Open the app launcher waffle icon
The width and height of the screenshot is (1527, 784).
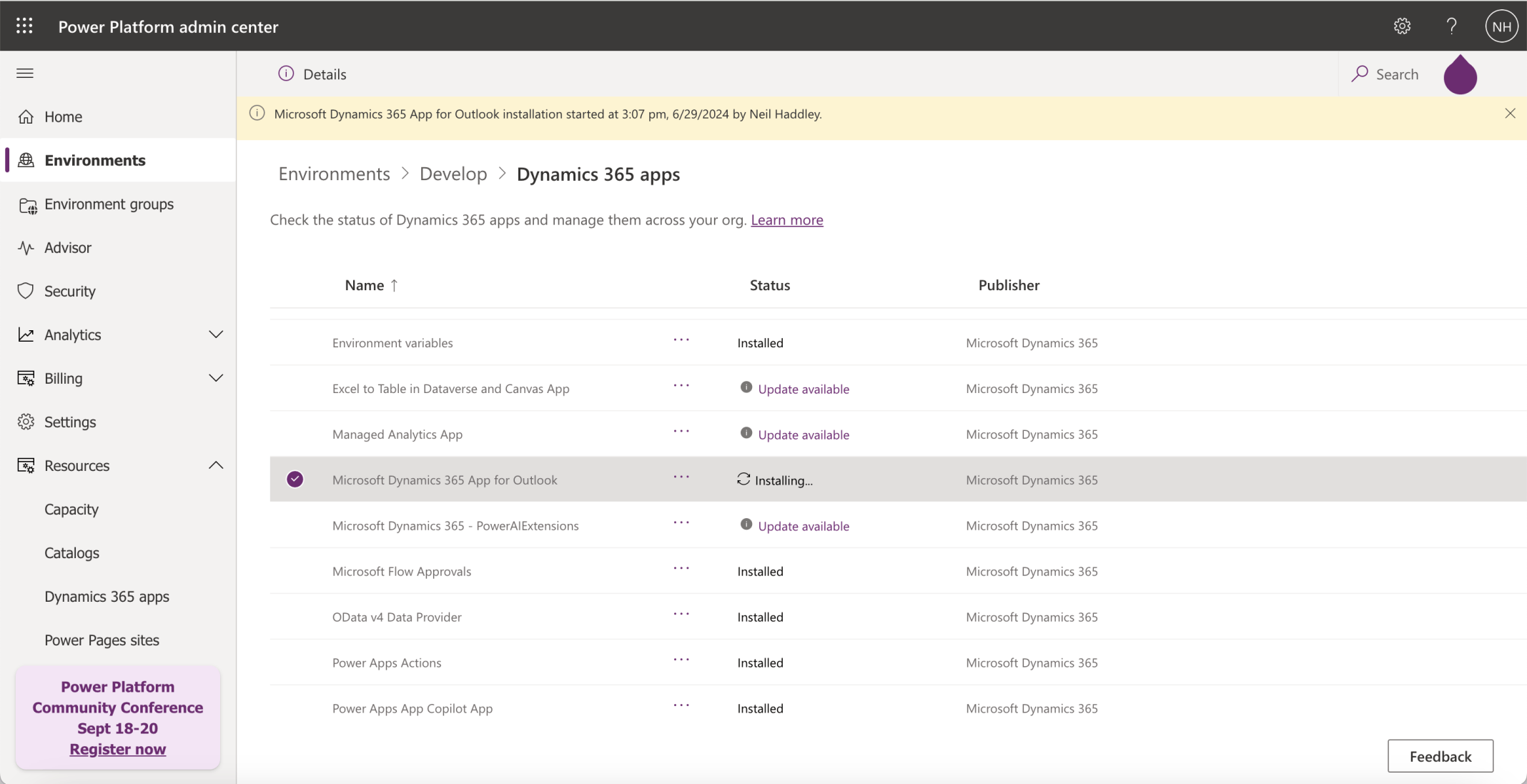click(24, 26)
